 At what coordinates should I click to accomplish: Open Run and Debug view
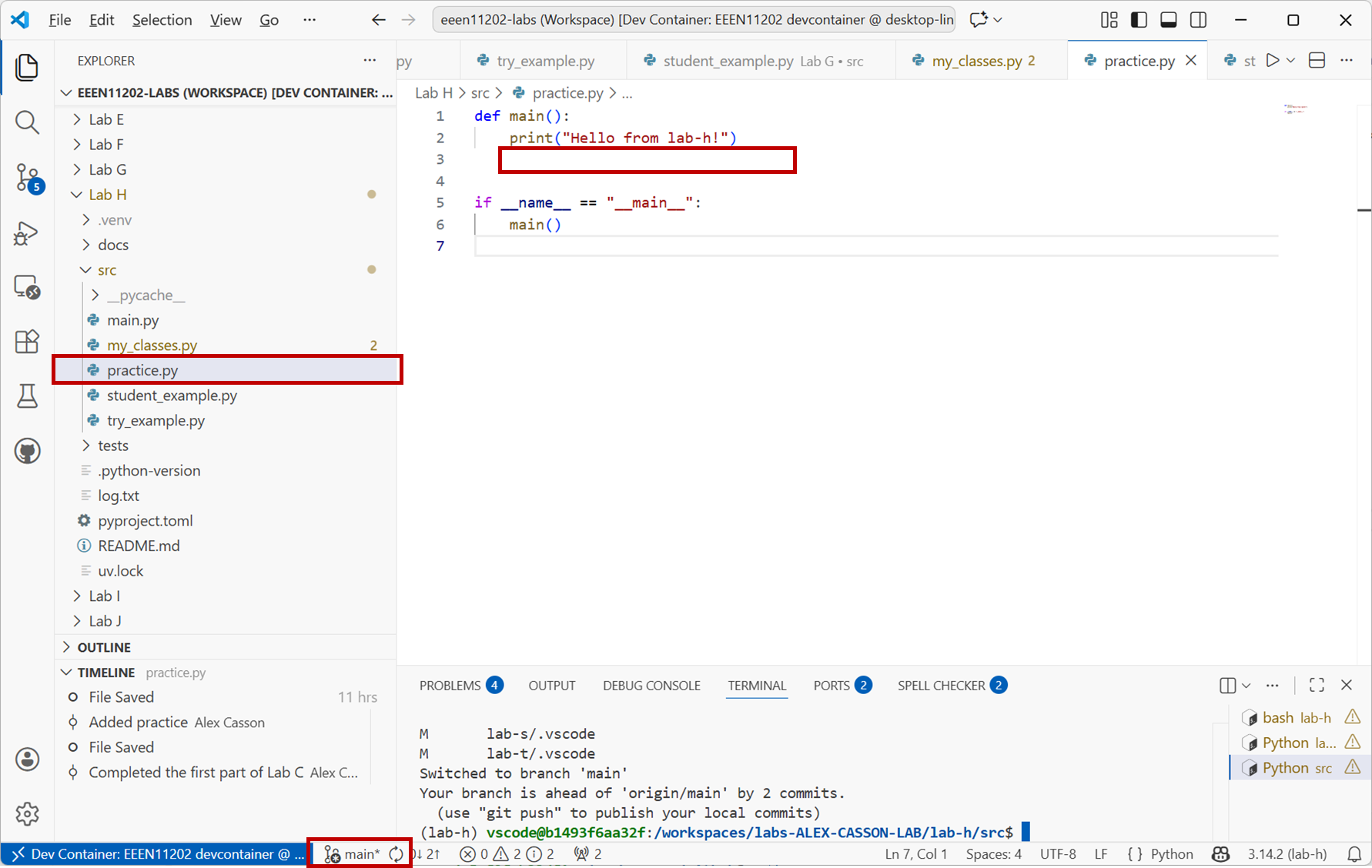27,233
